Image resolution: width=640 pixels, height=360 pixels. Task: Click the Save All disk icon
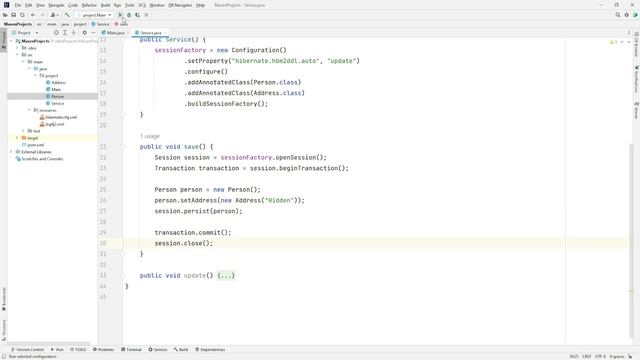[x=13, y=15]
